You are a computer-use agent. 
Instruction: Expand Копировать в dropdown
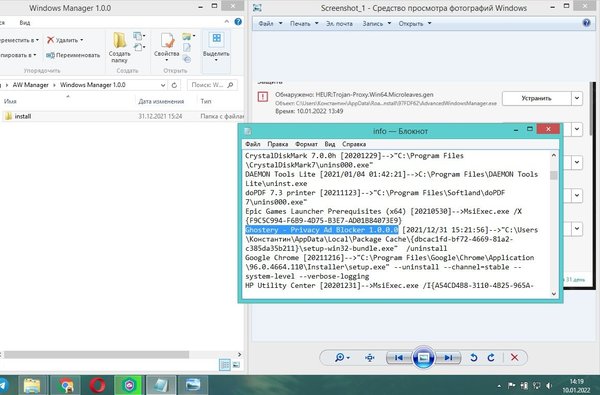[34, 55]
